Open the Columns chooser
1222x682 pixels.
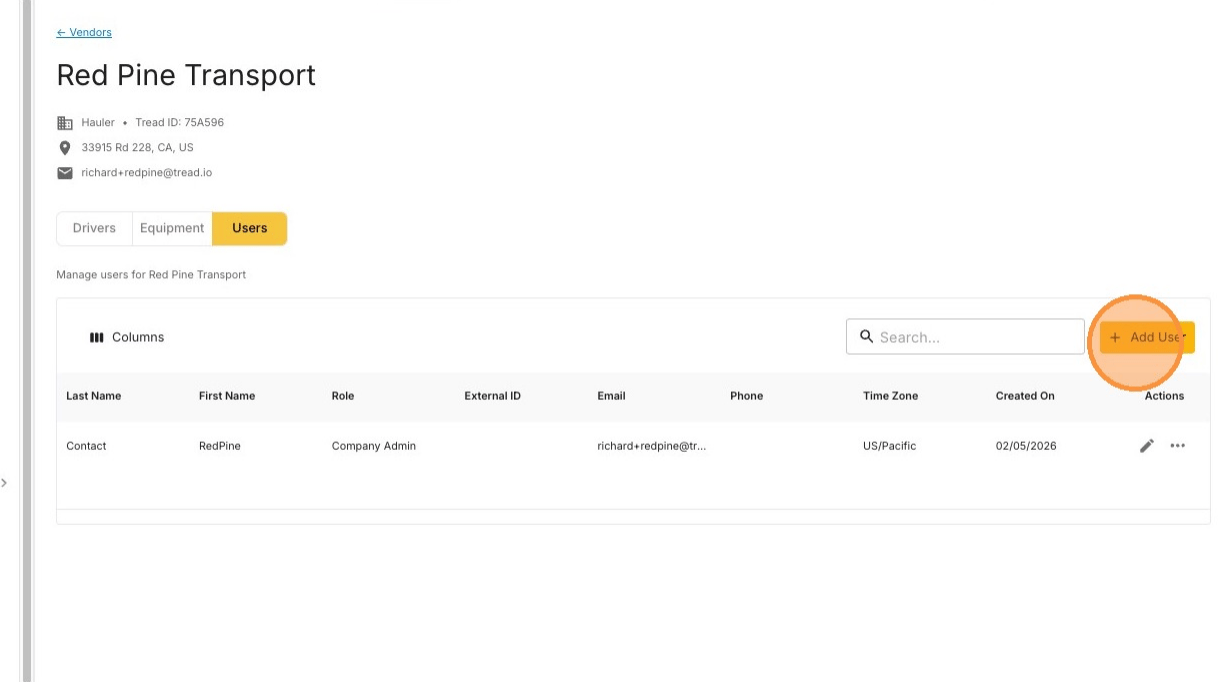click(x=127, y=337)
